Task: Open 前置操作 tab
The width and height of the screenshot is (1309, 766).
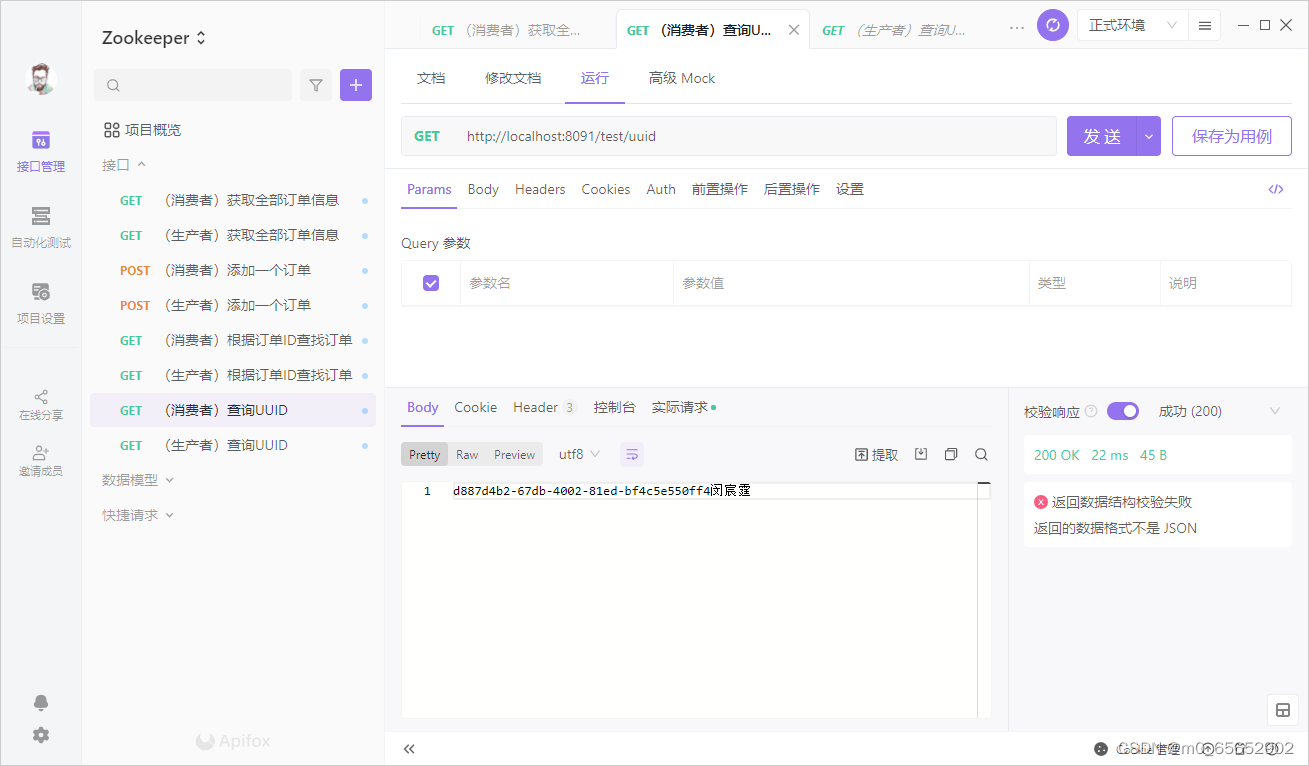Action: coord(720,189)
